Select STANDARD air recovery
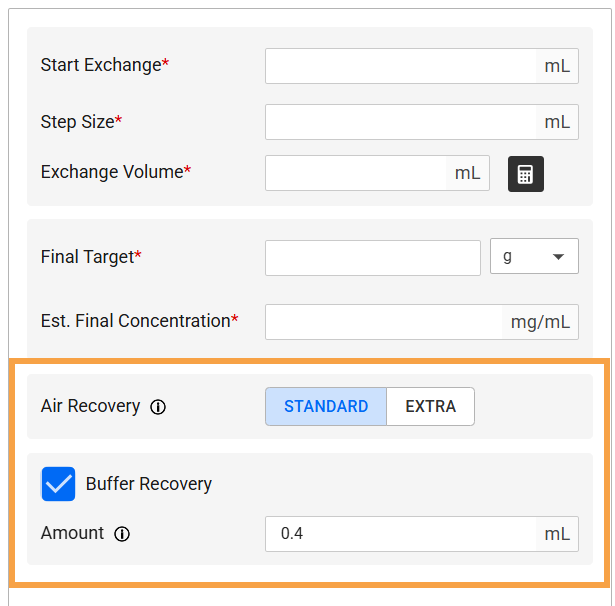This screenshot has height=606, width=615. [326, 407]
